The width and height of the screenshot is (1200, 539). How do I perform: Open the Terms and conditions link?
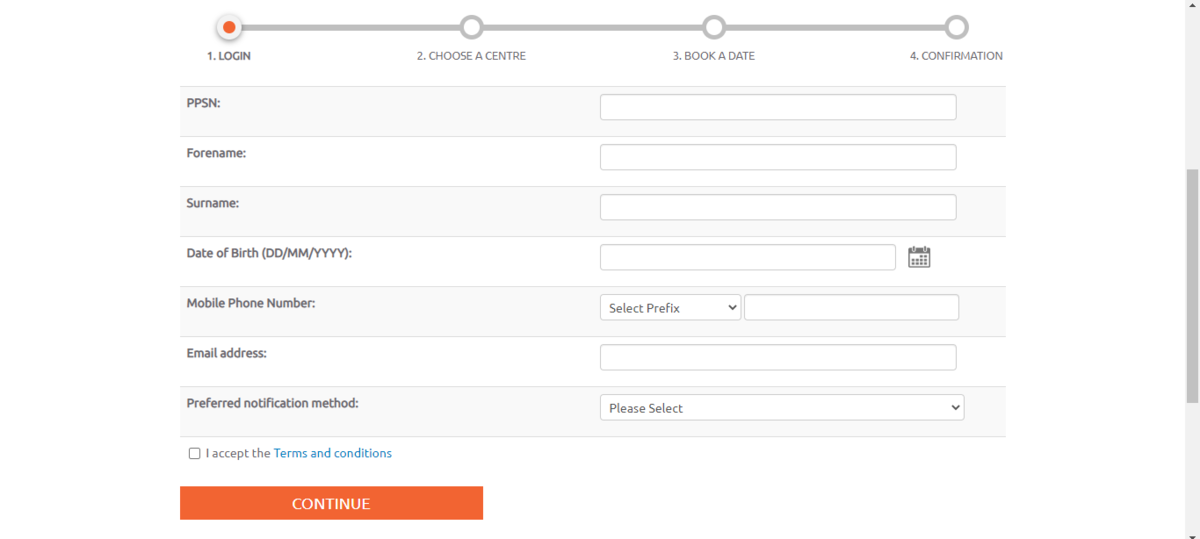click(333, 453)
